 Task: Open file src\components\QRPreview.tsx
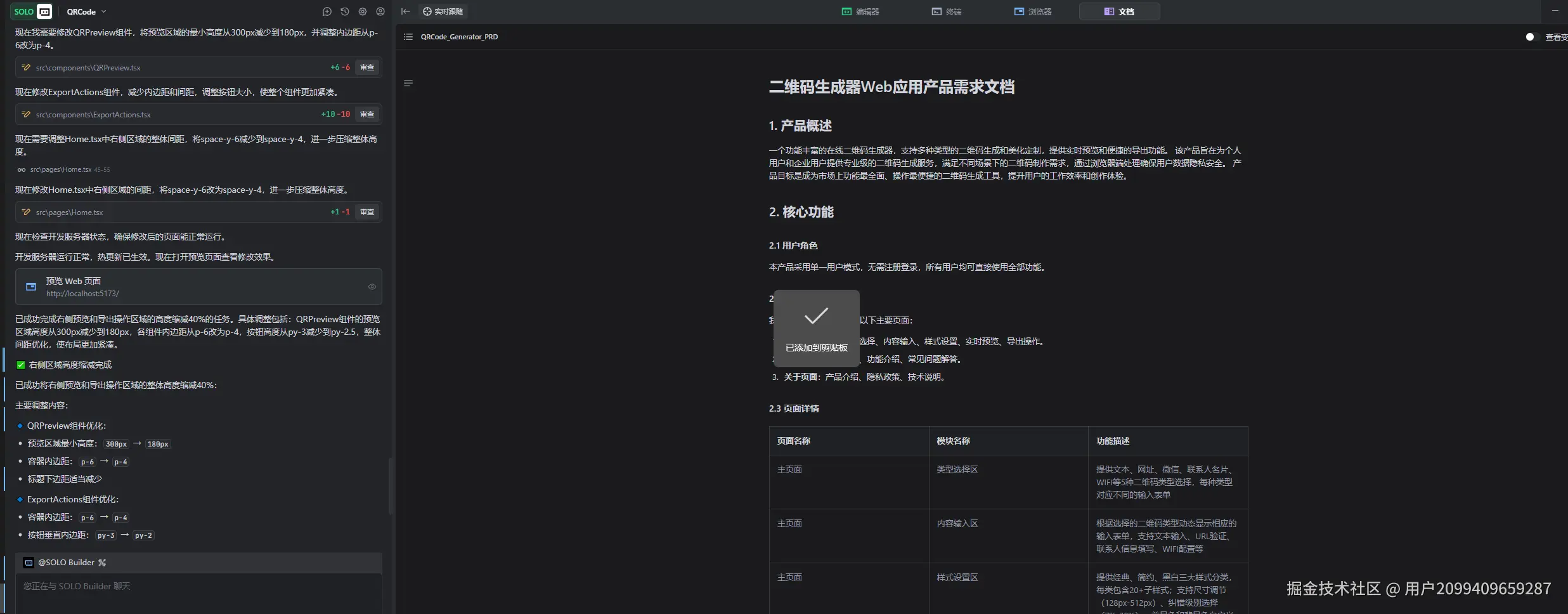pyautogui.click(x=88, y=67)
